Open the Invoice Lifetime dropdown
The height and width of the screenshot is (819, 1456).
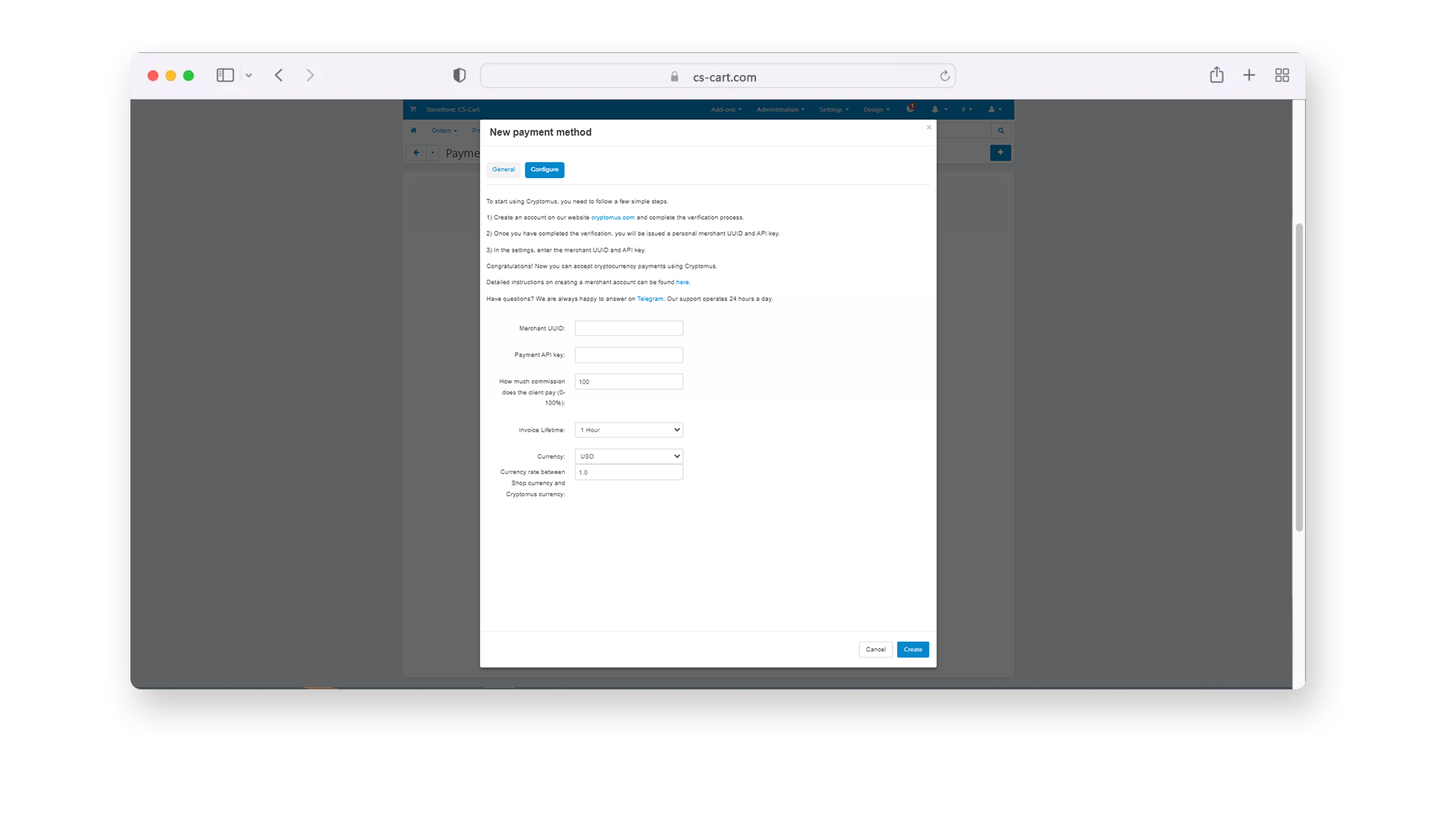click(629, 430)
